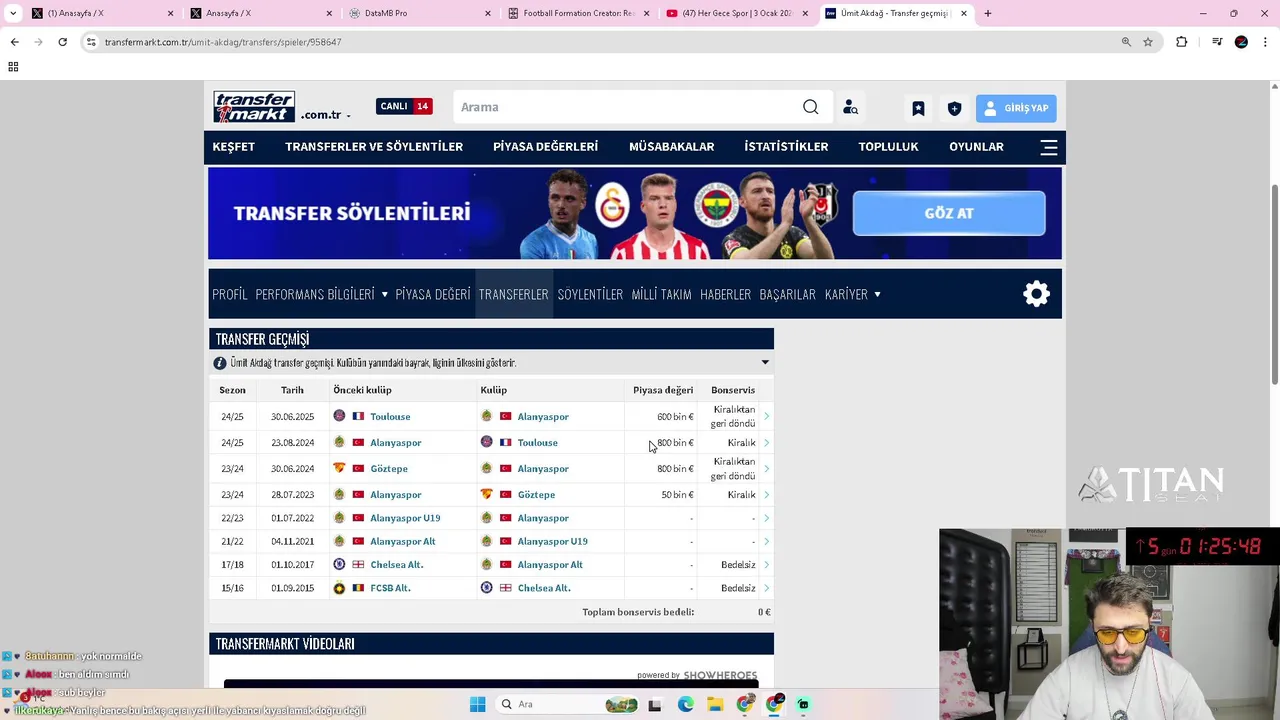Open Transferler ve Söylentiler menu
1280x720 pixels.
point(374,147)
